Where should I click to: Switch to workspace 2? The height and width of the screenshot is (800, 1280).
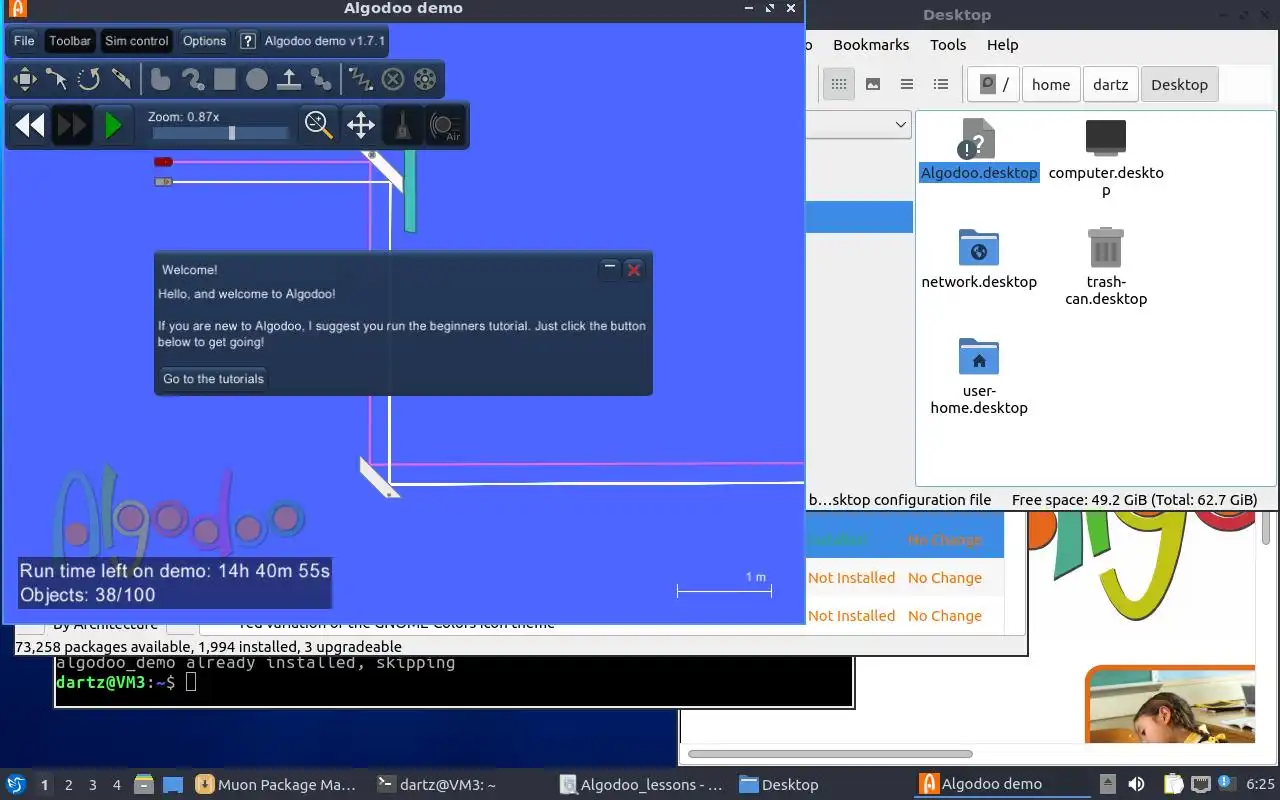[69, 785]
